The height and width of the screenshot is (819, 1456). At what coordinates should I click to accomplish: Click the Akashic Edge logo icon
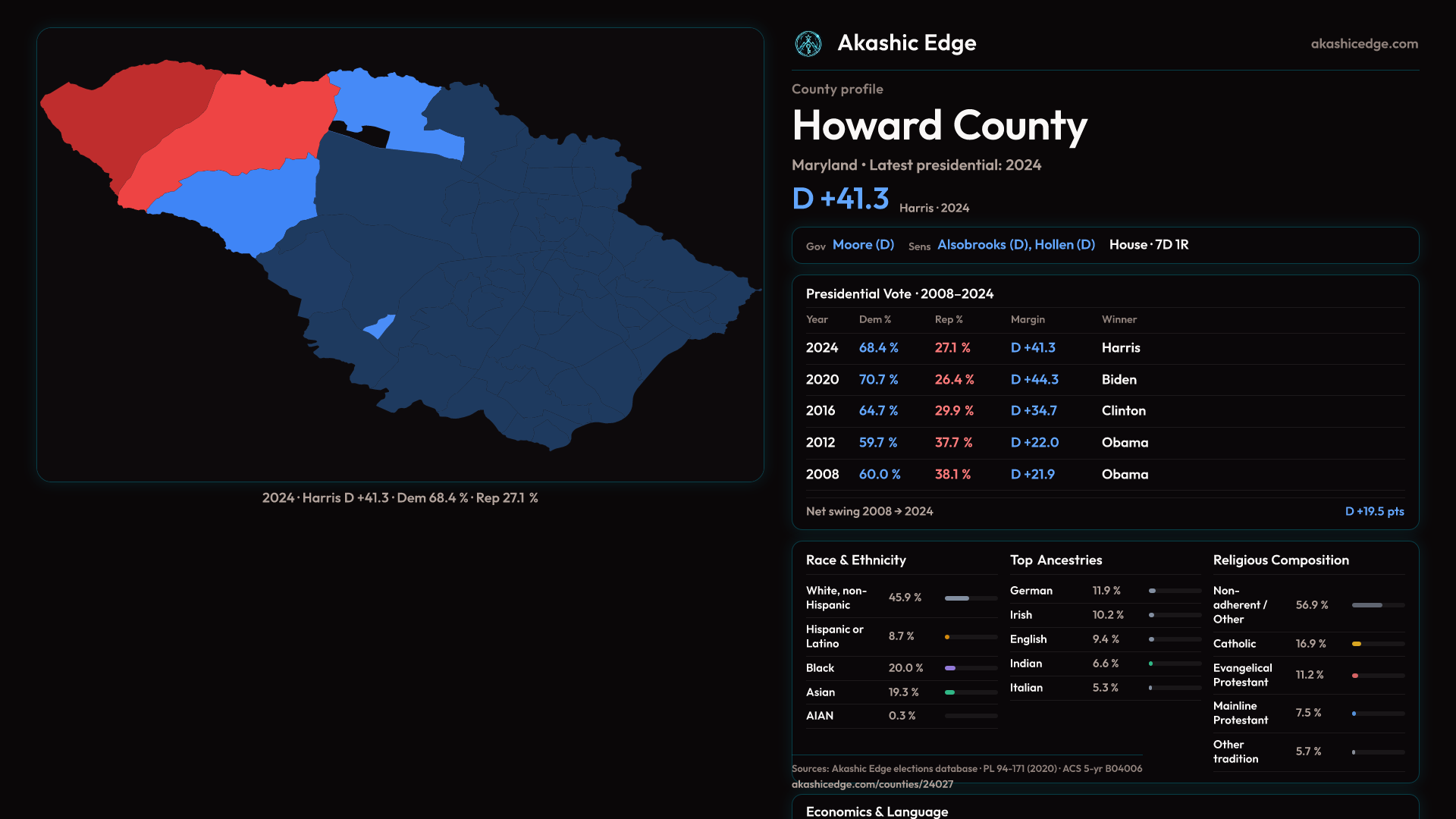point(808,44)
